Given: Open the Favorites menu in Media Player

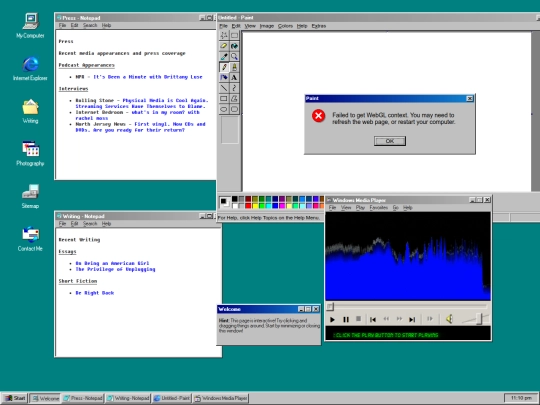Looking at the screenshot, I should (379, 208).
